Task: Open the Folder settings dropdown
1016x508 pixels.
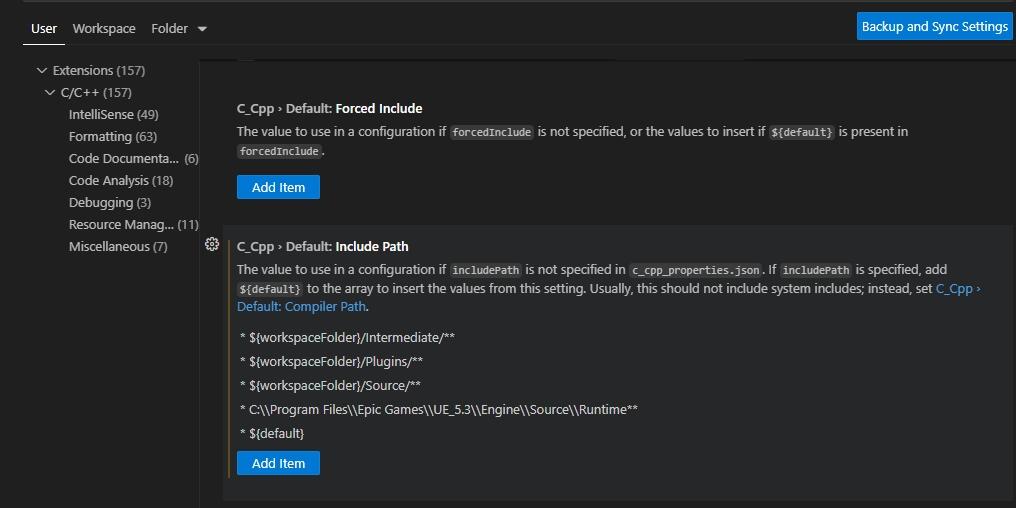Action: pyautogui.click(x=179, y=29)
